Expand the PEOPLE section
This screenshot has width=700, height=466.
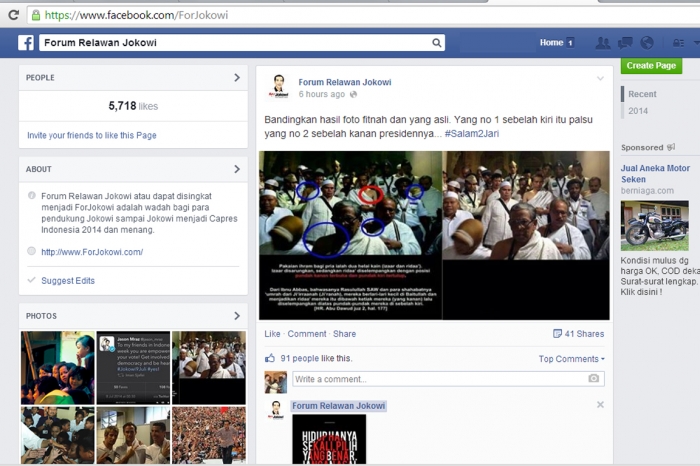click(237, 78)
